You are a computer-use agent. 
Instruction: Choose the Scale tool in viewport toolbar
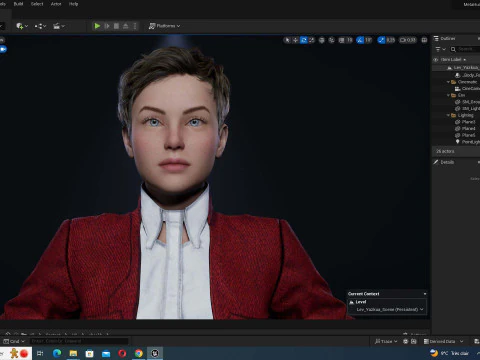click(311, 40)
